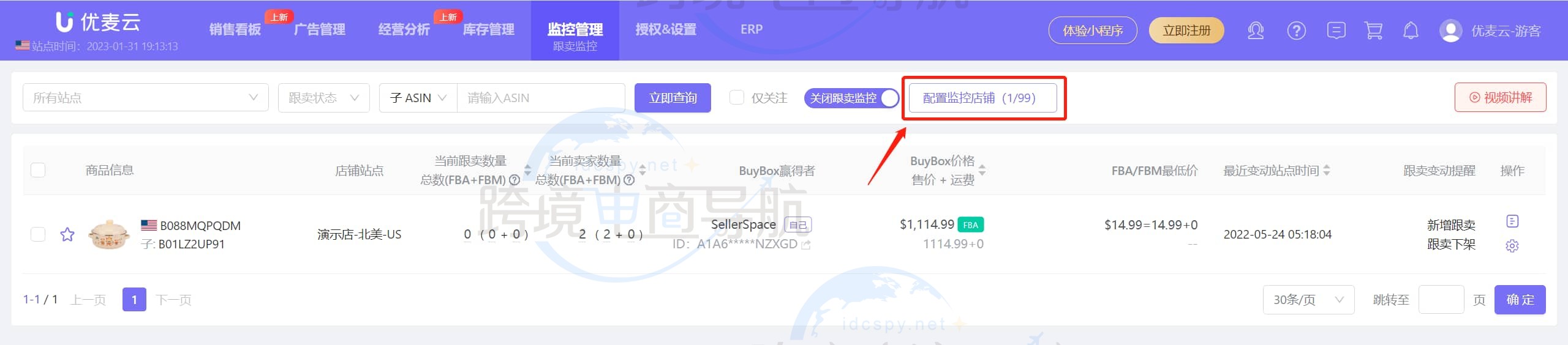
Task: Toggle the 关闭跟卖监控 switch
Action: click(851, 98)
